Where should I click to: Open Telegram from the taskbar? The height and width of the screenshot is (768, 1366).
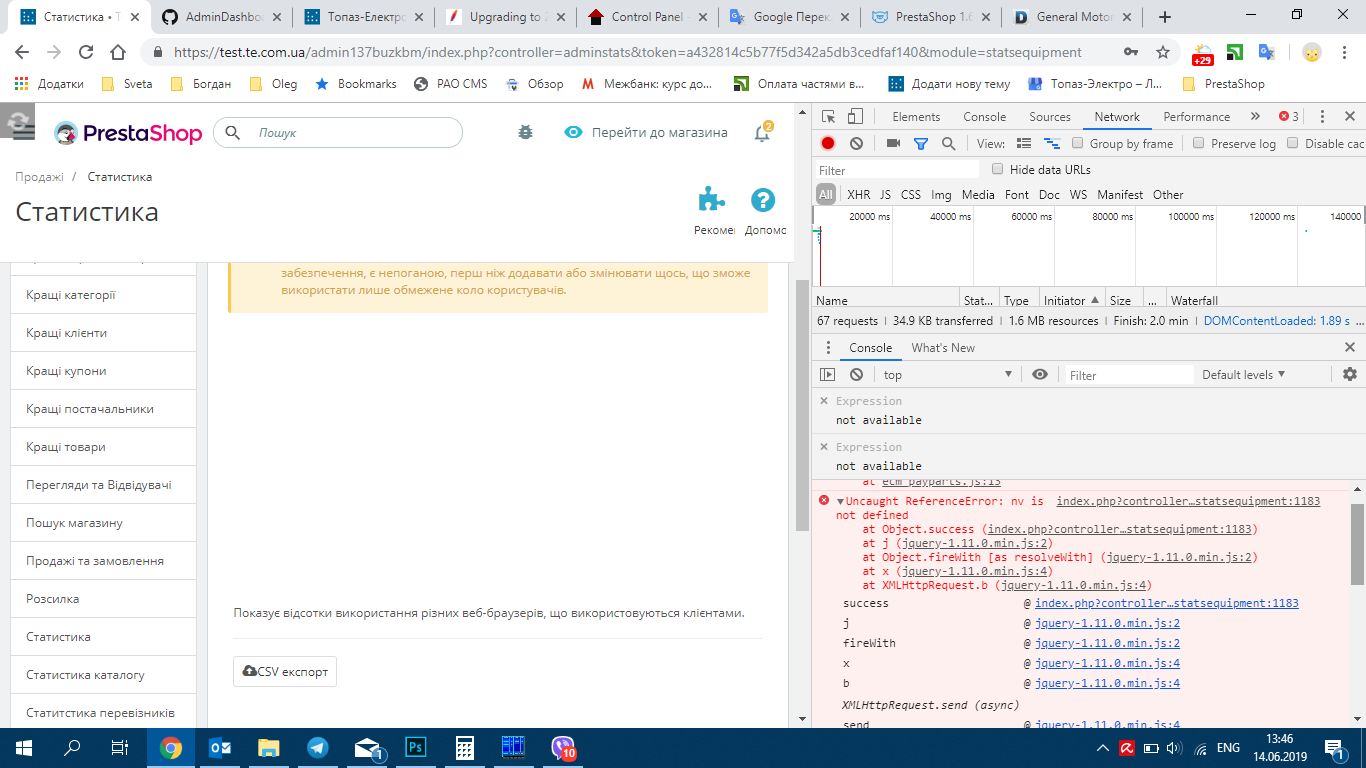[x=318, y=747]
